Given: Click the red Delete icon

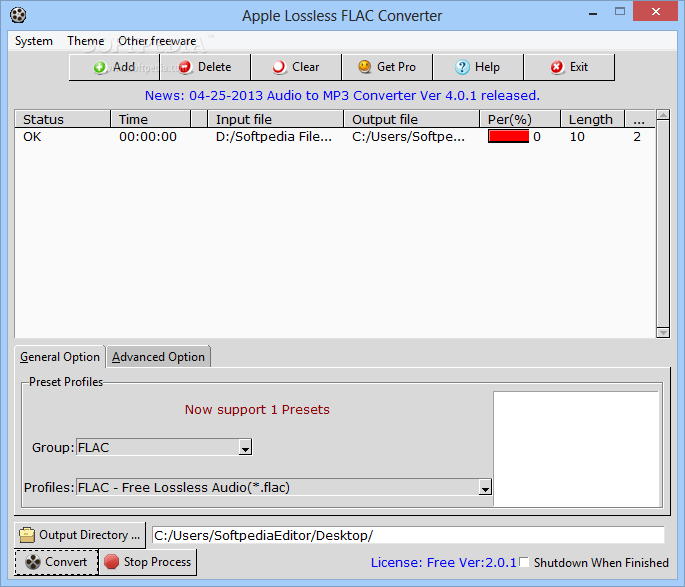Looking at the screenshot, I should (185, 67).
